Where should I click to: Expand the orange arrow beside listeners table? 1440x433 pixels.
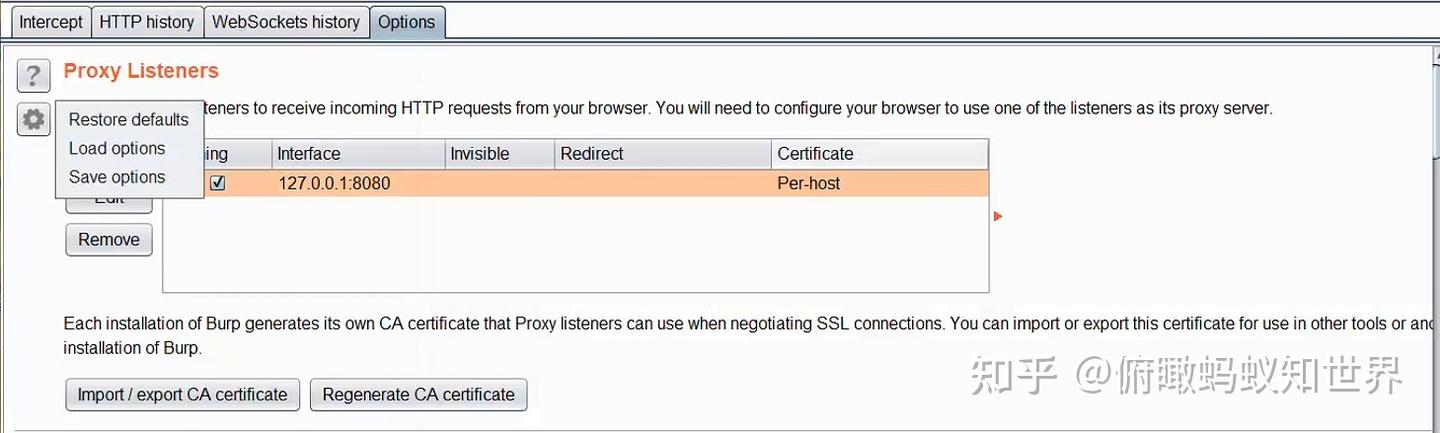pyautogui.click(x=997, y=216)
